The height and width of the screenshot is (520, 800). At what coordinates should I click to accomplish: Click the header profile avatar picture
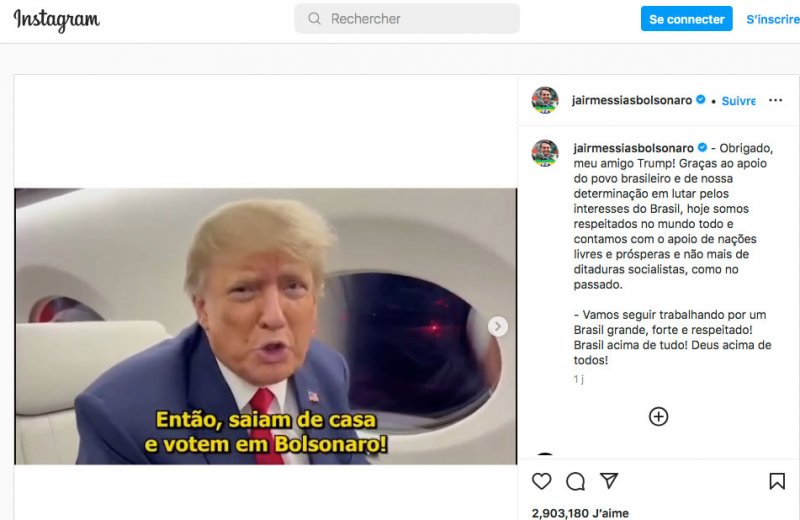pyautogui.click(x=545, y=100)
